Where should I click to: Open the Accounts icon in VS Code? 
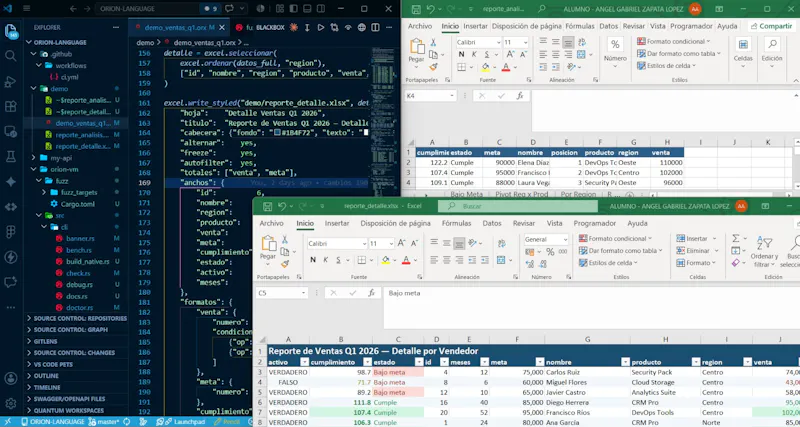pyautogui.click(x=10, y=378)
